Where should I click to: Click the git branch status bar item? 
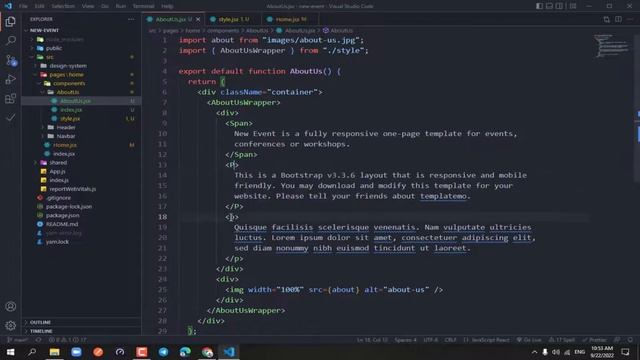click(x=18, y=340)
